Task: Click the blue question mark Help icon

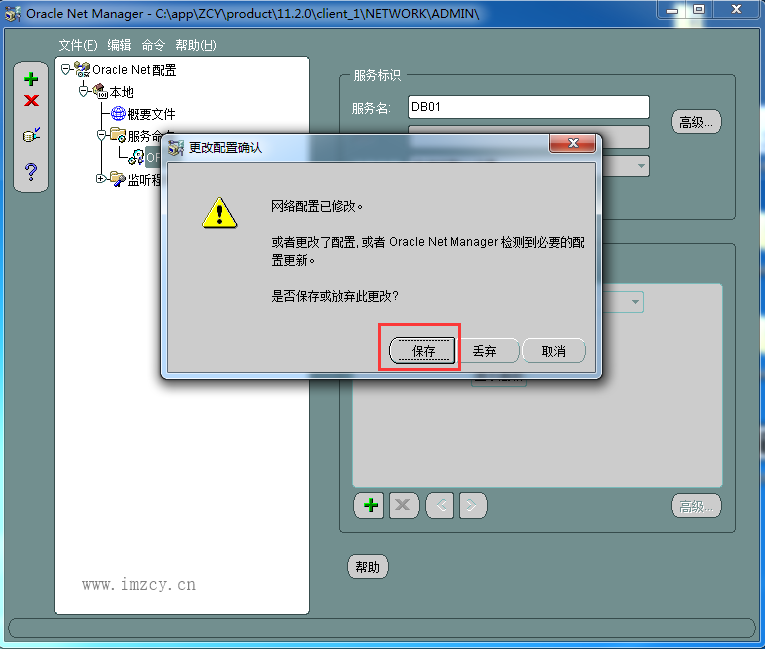Action: click(31, 172)
